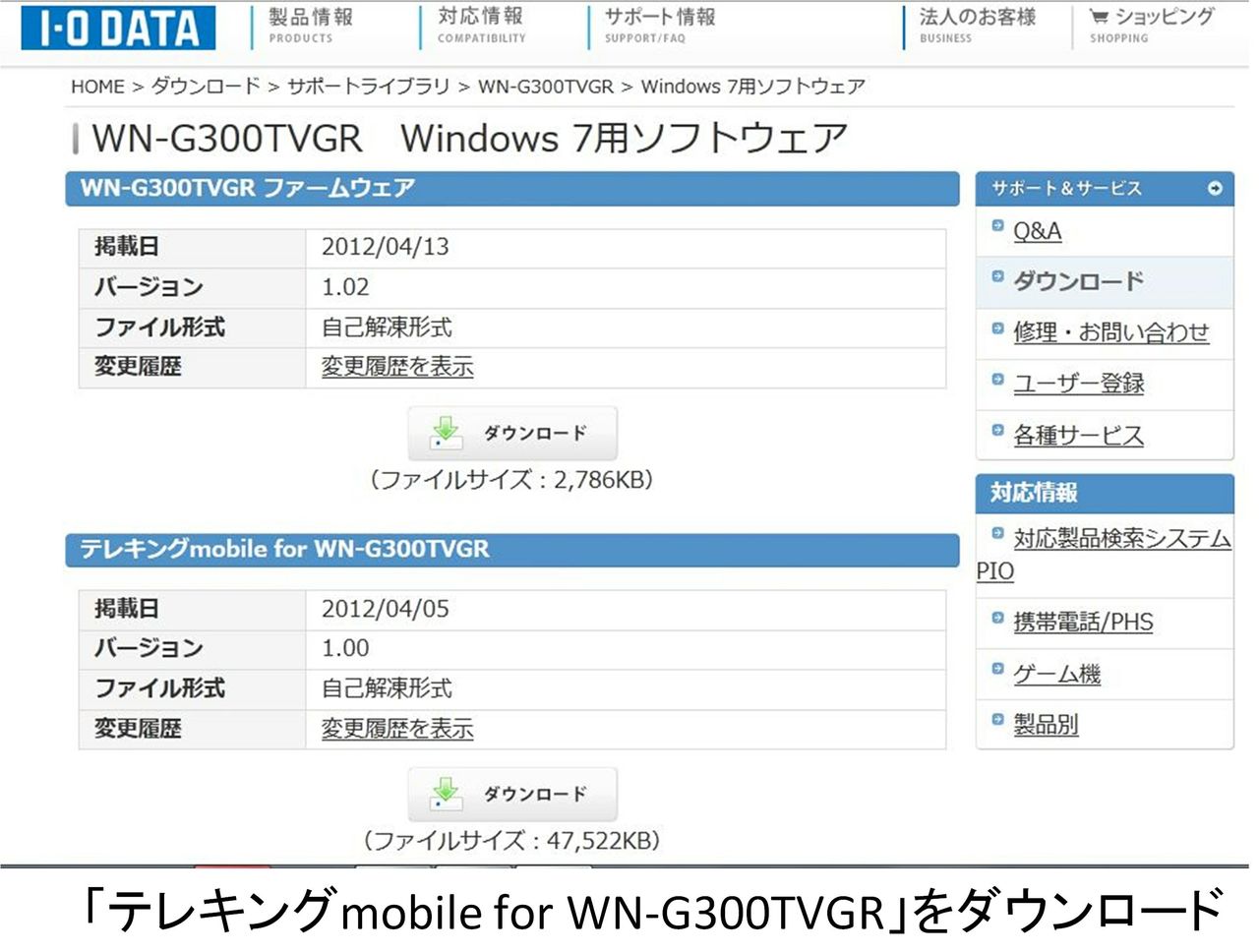This screenshot has width=1259, height=952.
Task: Go to 法人のお客様 BUSINESS section
Action: coord(978,26)
